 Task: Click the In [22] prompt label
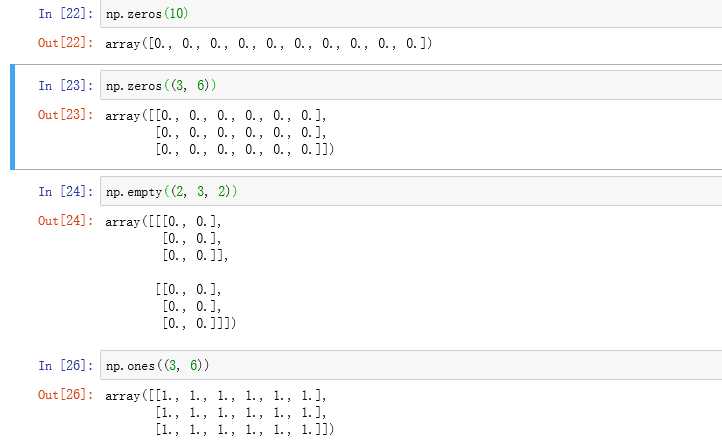(x=66, y=13)
